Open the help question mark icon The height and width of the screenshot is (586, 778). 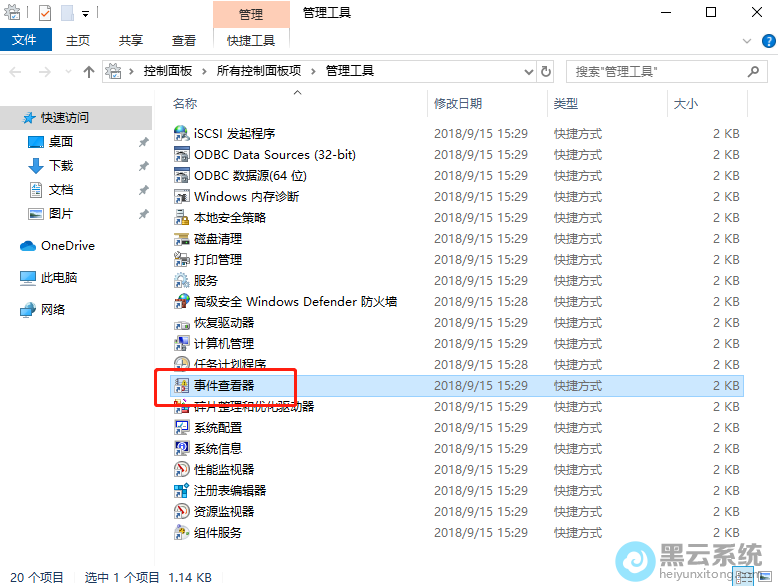(767, 41)
